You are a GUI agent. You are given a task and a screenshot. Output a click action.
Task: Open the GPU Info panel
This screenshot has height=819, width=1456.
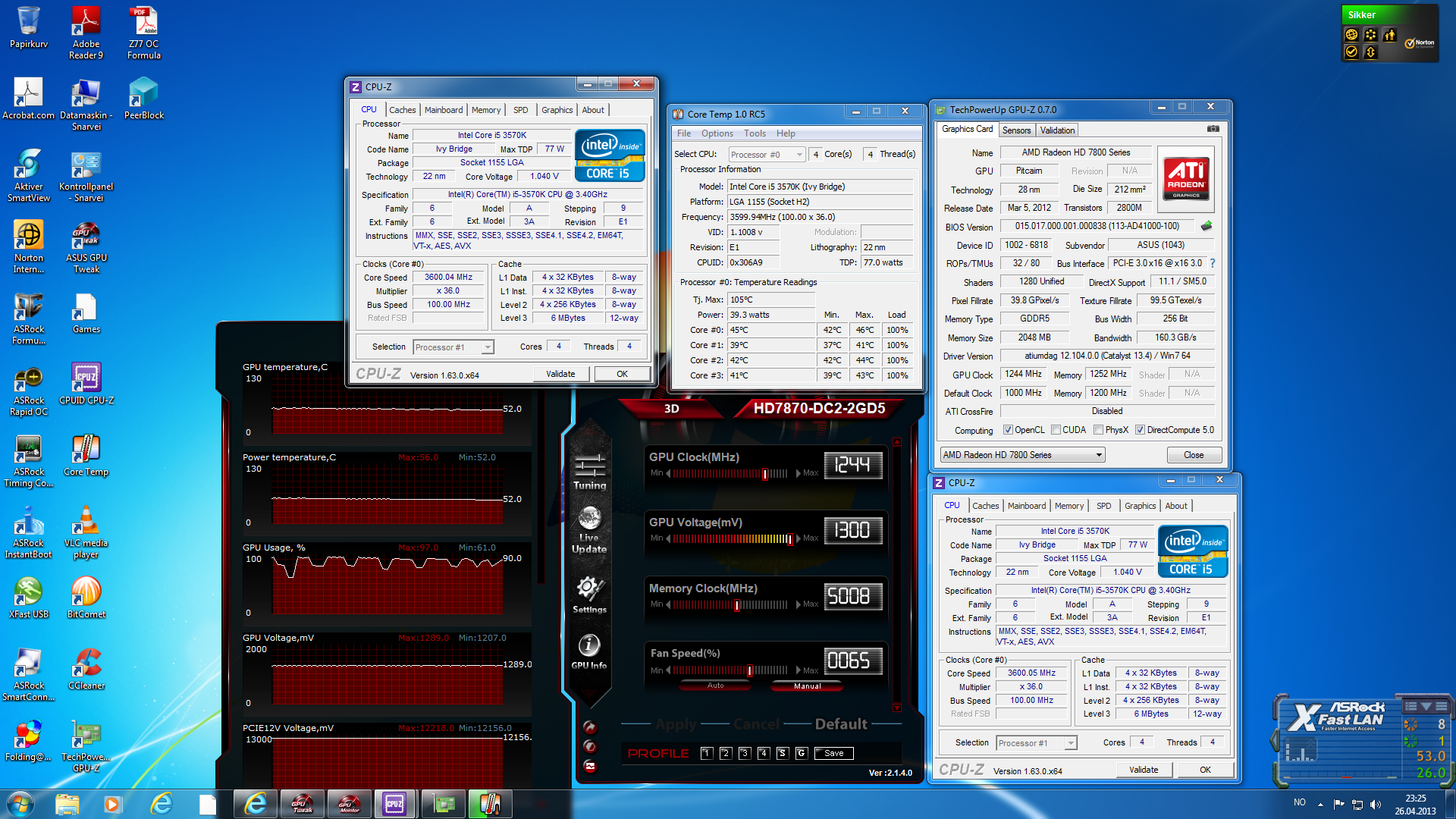[x=589, y=651]
